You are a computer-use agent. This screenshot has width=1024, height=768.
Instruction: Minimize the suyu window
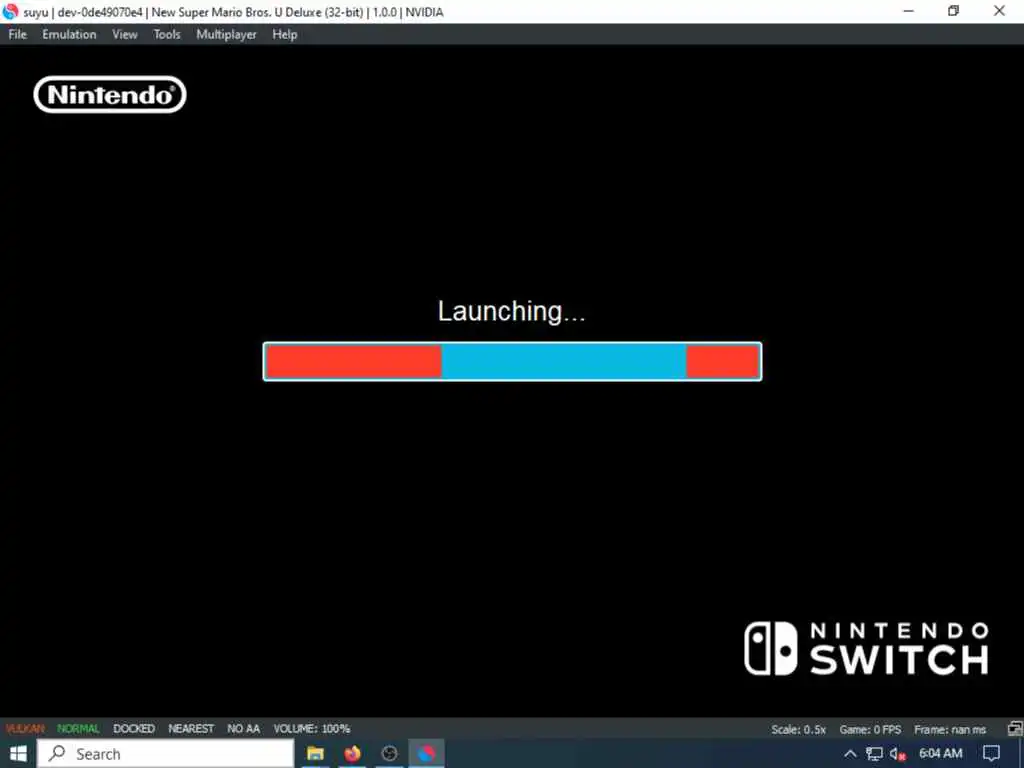coord(908,11)
